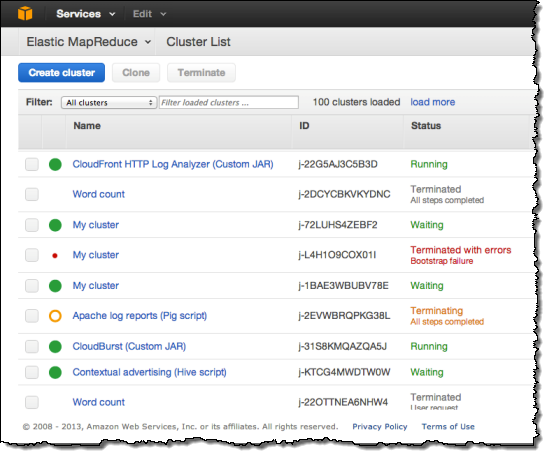The image size is (550, 456).
Task: Sort by the ID column header
Action: pyautogui.click(x=304, y=126)
